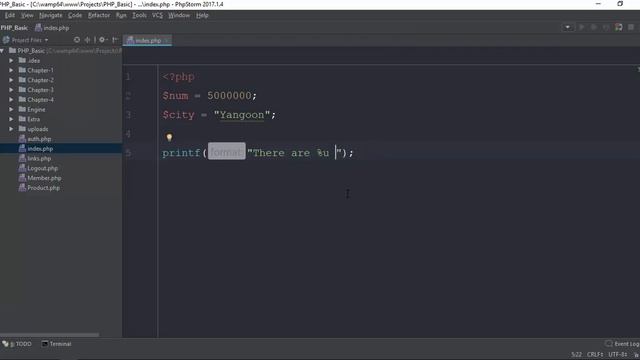The height and width of the screenshot is (360, 640).
Task: Open the Window menu
Action: [x=179, y=15]
